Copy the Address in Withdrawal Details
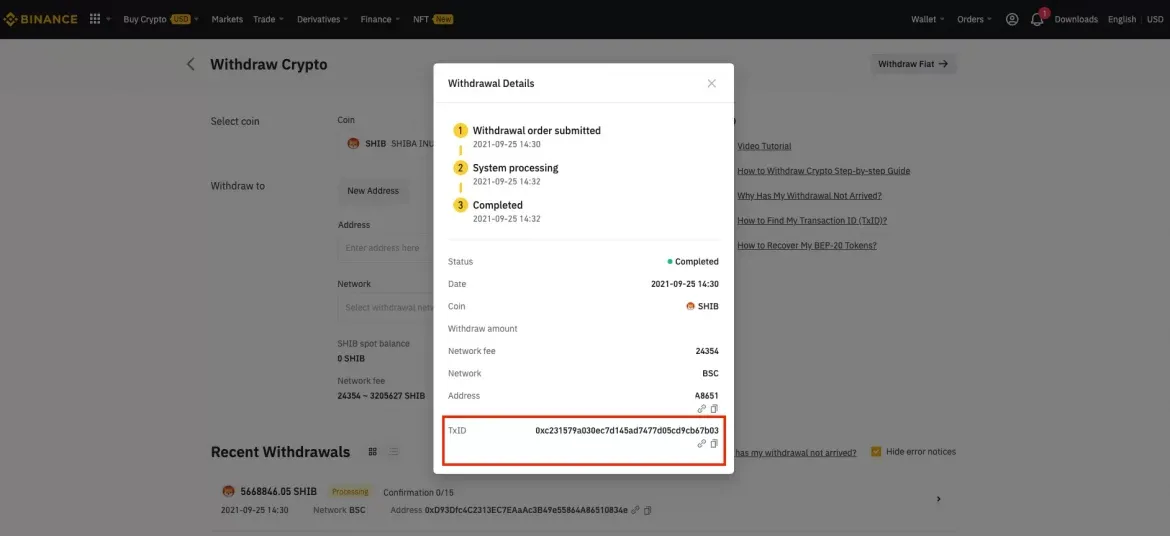Viewport: 1170px width, 536px height. [x=714, y=408]
